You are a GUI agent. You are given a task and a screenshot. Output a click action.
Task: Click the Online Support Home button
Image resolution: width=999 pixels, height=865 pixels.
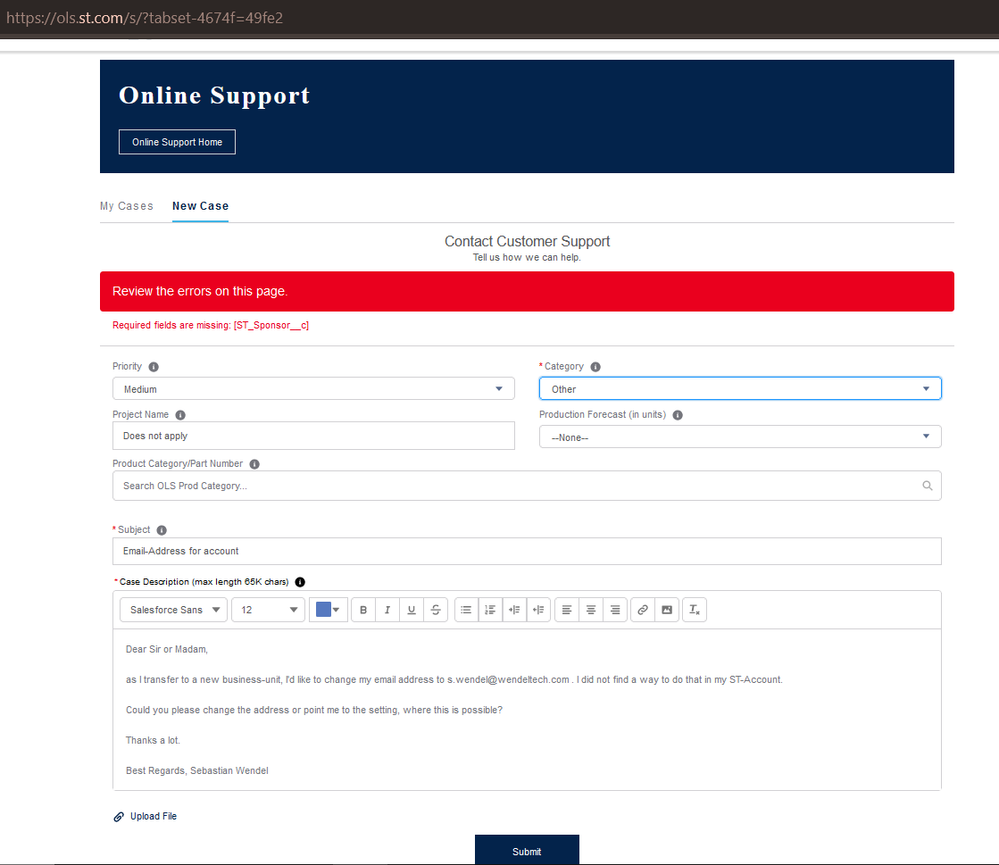pyautogui.click(x=177, y=142)
